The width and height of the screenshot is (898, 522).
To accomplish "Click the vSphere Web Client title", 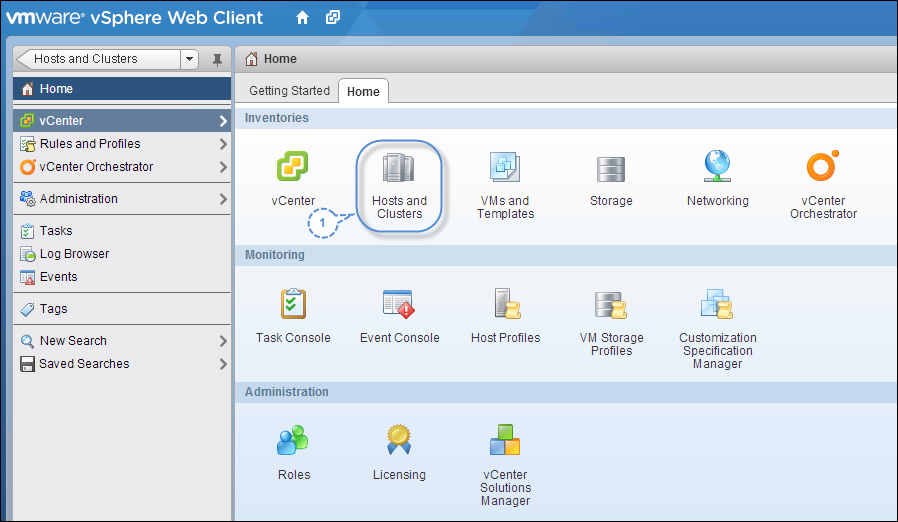I will point(177,18).
